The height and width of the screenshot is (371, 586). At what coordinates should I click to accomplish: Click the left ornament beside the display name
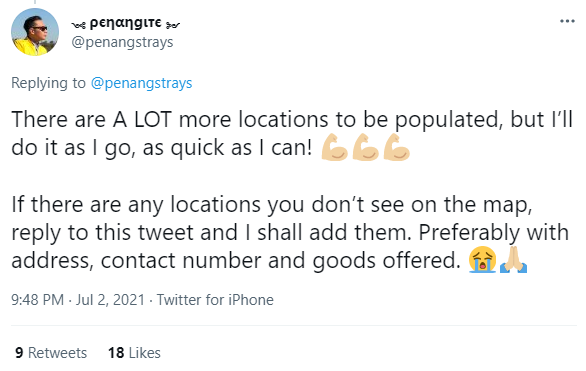(x=78, y=25)
